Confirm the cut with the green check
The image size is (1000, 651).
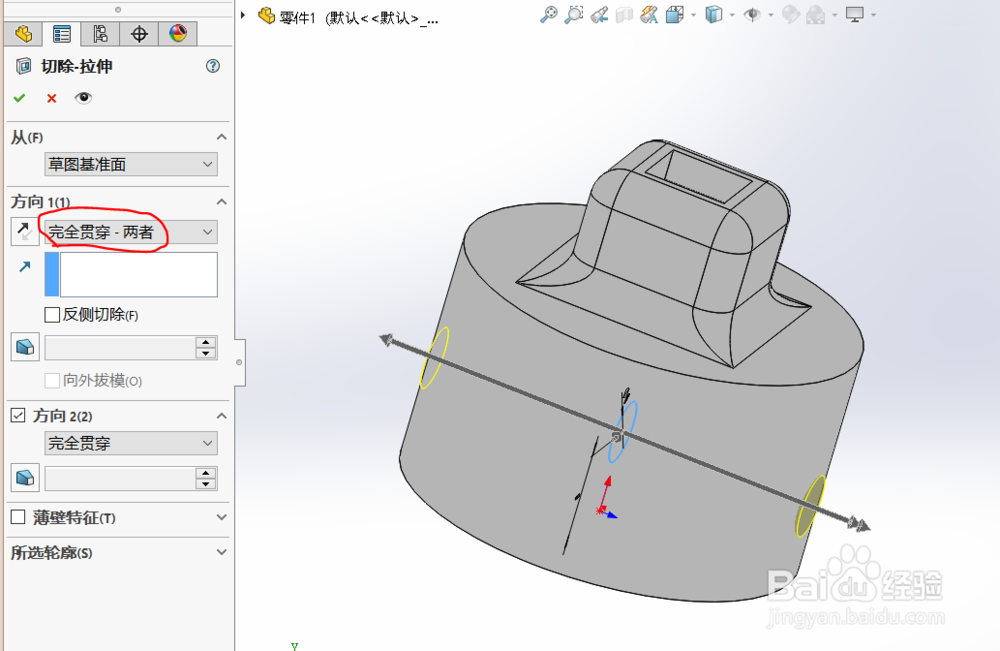pyautogui.click(x=20, y=98)
